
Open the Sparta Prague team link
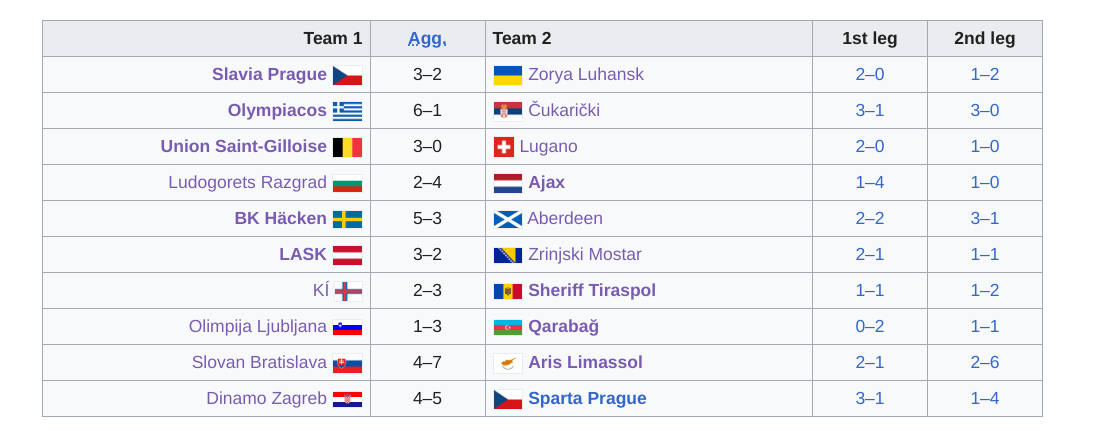pyautogui.click(x=587, y=398)
